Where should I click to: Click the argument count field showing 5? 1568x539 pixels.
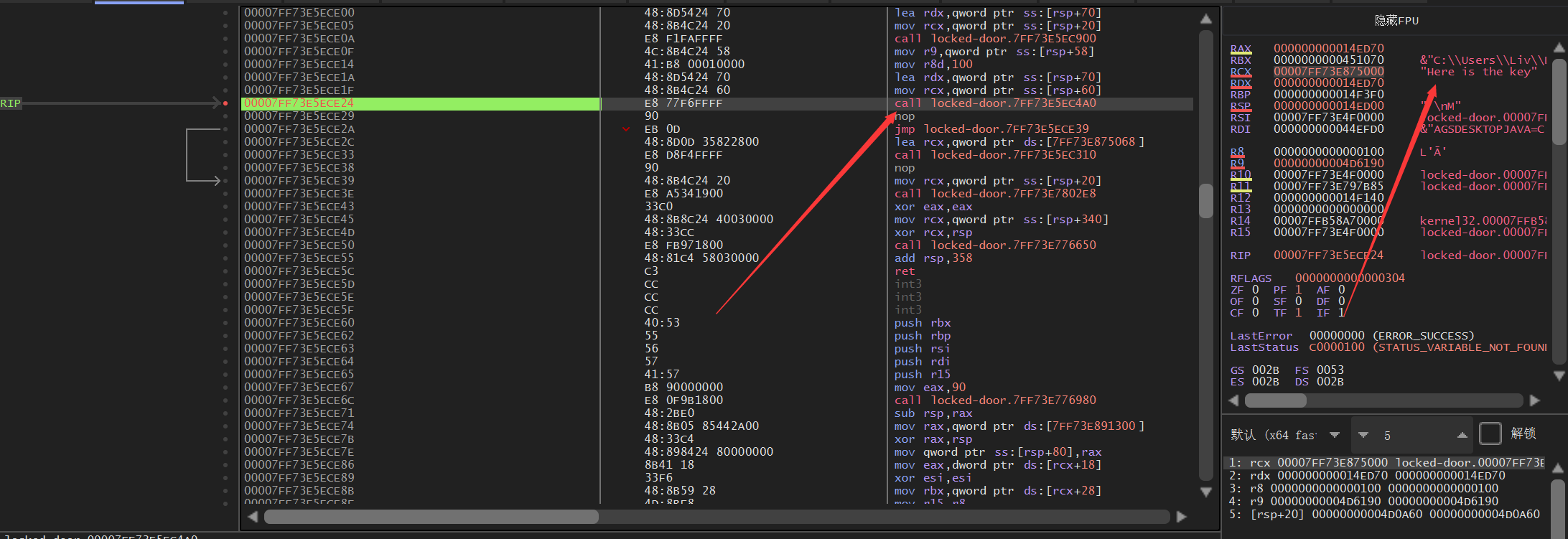[1412, 435]
